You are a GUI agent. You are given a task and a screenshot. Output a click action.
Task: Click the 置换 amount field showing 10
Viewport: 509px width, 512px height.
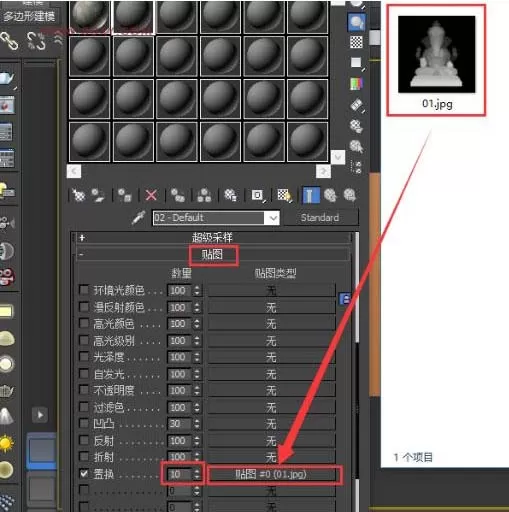180,474
